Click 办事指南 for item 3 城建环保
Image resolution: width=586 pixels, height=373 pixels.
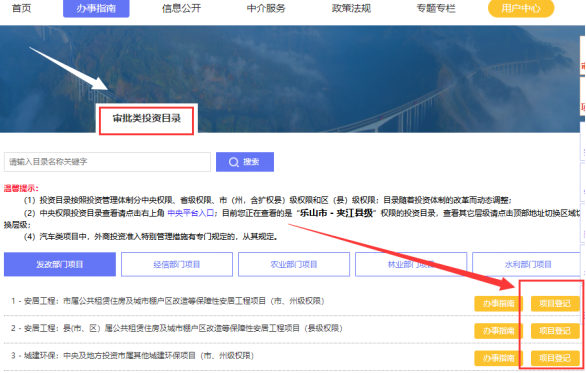click(x=499, y=358)
